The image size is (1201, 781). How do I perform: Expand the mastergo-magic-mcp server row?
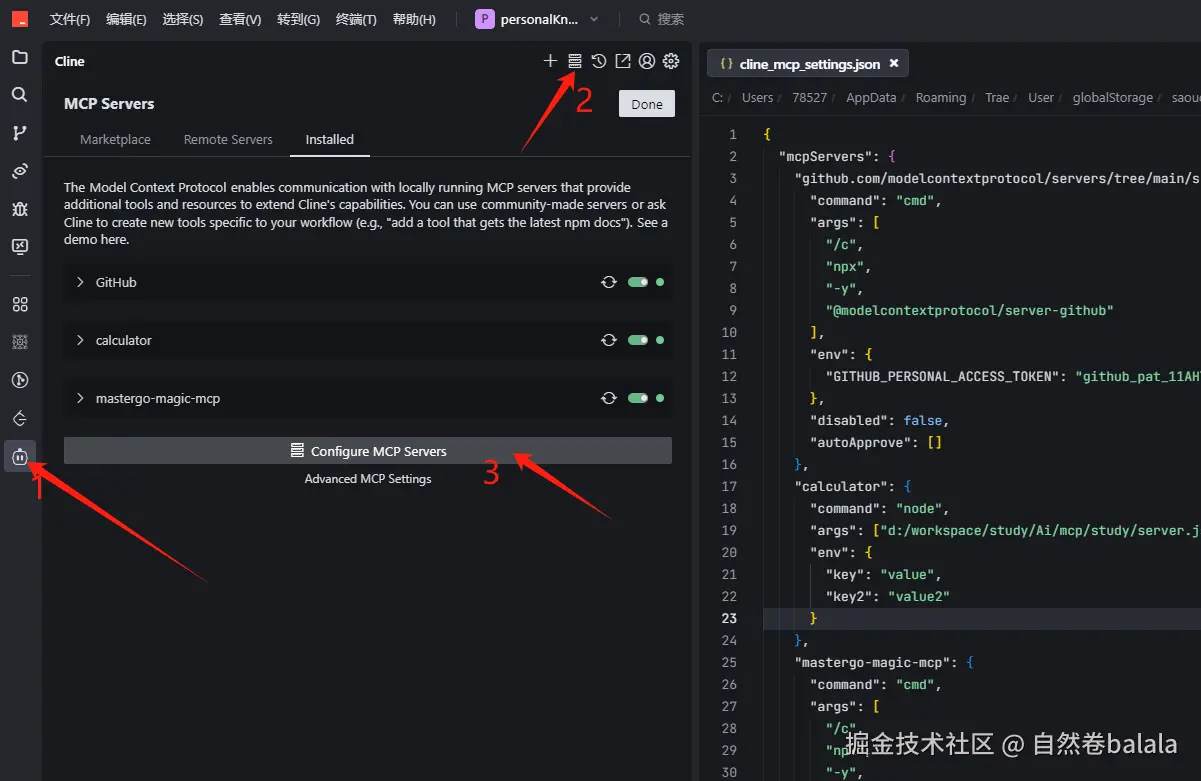pyautogui.click(x=80, y=399)
